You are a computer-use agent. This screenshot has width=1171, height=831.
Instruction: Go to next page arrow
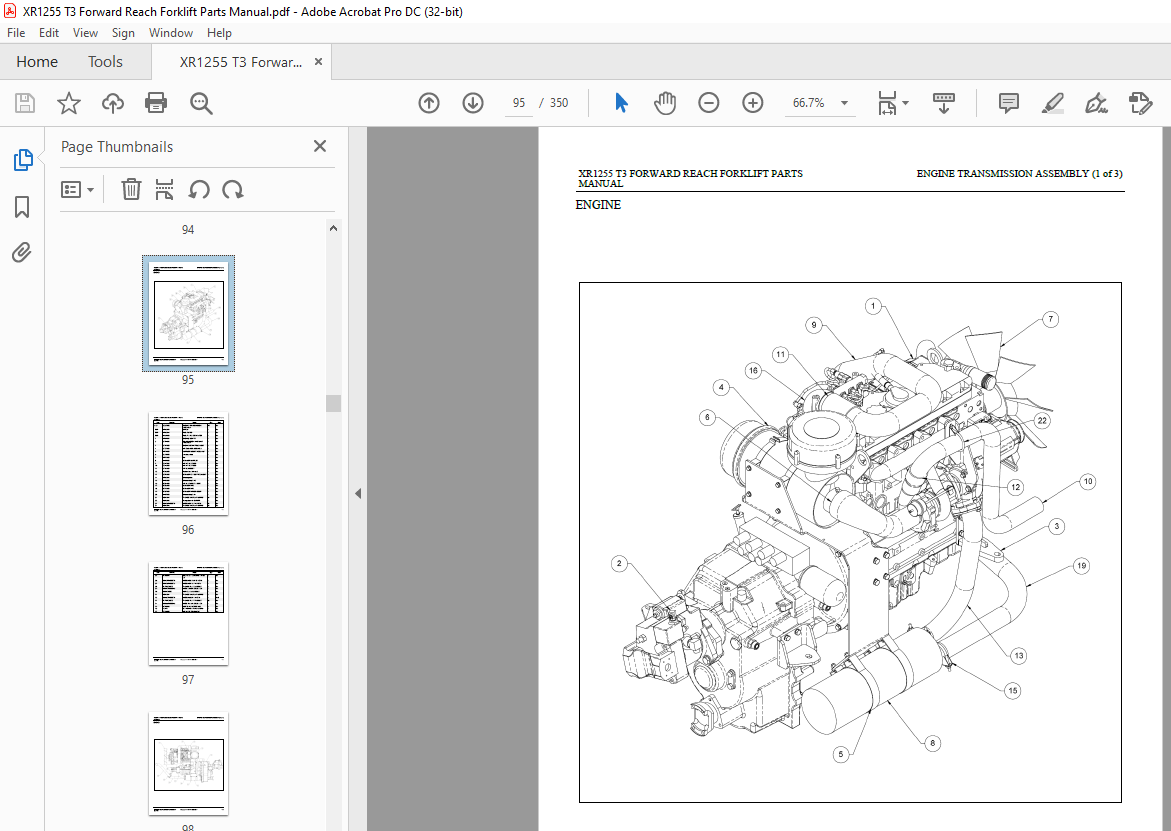coord(473,103)
